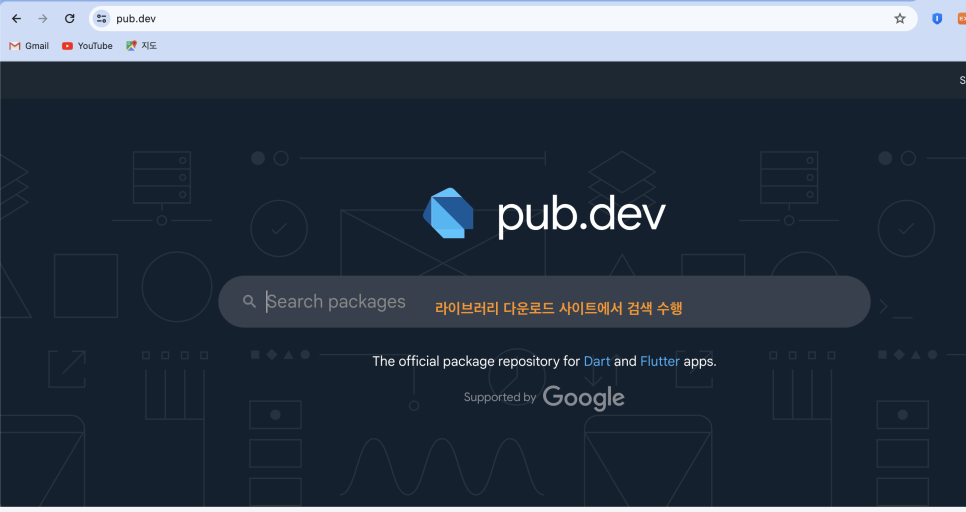This screenshot has height=512, width=966.
Task: Click 'The official package repository for' text
Action: pyautogui.click(x=476, y=361)
